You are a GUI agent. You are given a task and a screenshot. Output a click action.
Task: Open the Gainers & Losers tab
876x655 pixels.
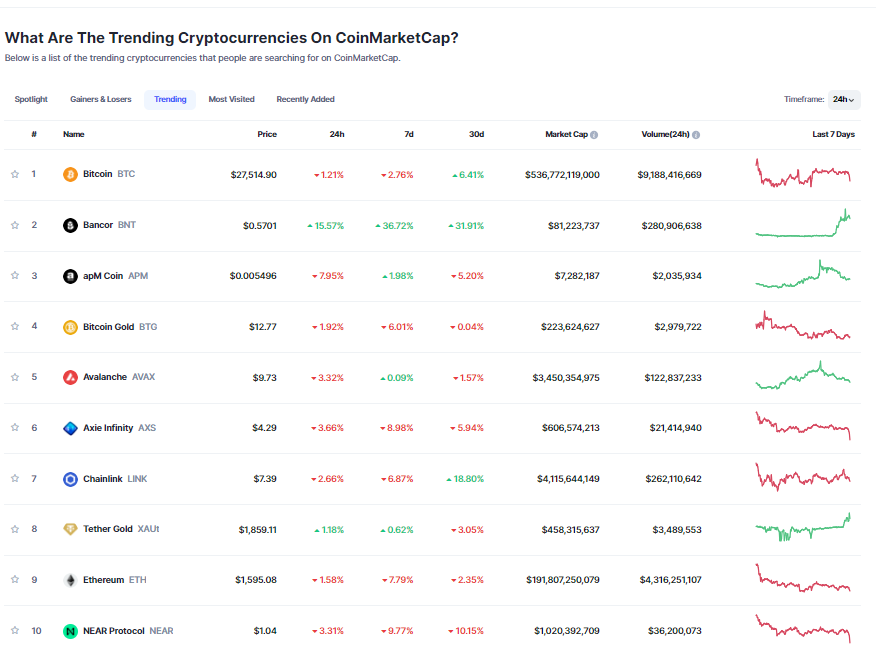[x=101, y=99]
